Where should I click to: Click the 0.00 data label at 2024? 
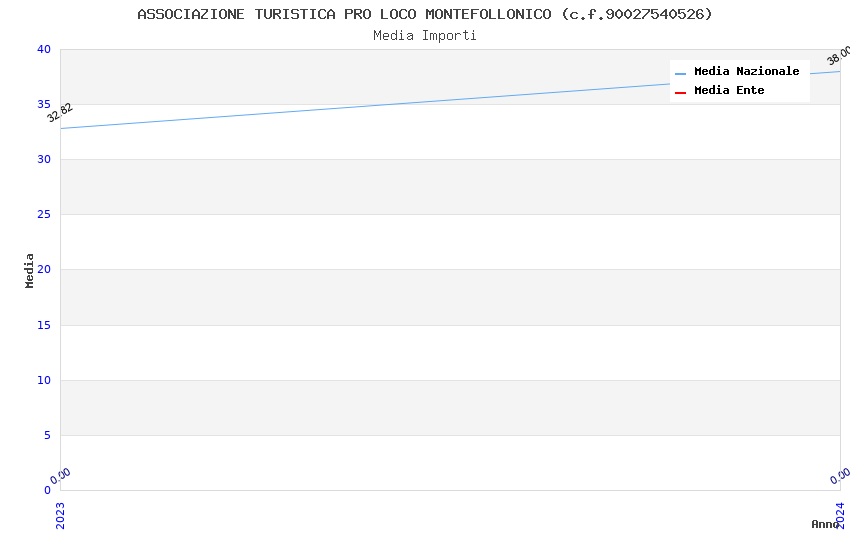[840, 476]
